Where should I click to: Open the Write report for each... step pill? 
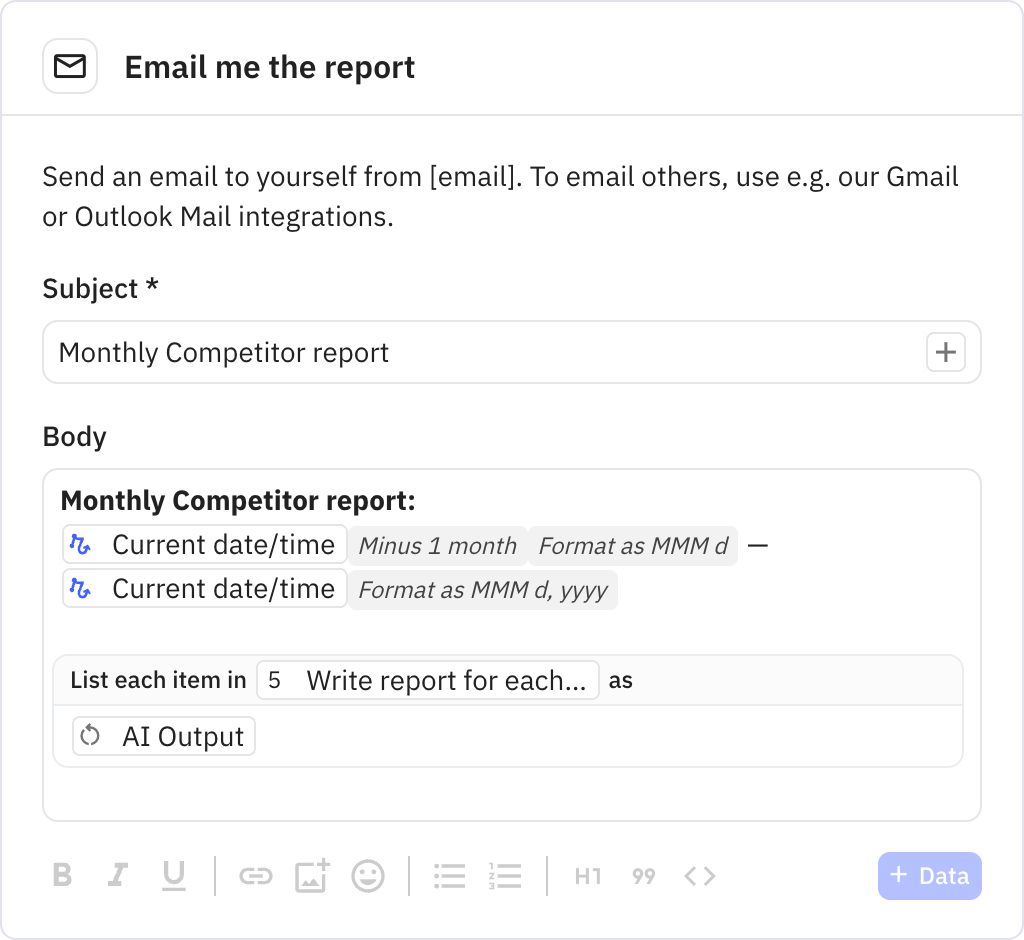coord(428,680)
